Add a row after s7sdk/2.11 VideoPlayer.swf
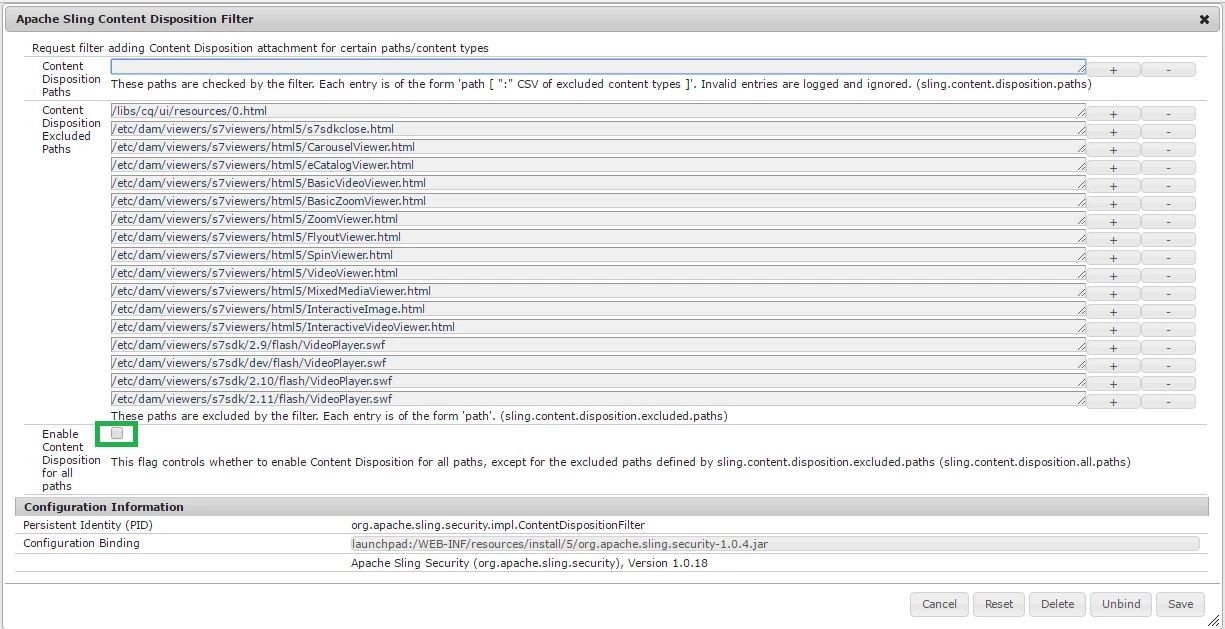The width and height of the screenshot is (1225, 629). point(1113,402)
